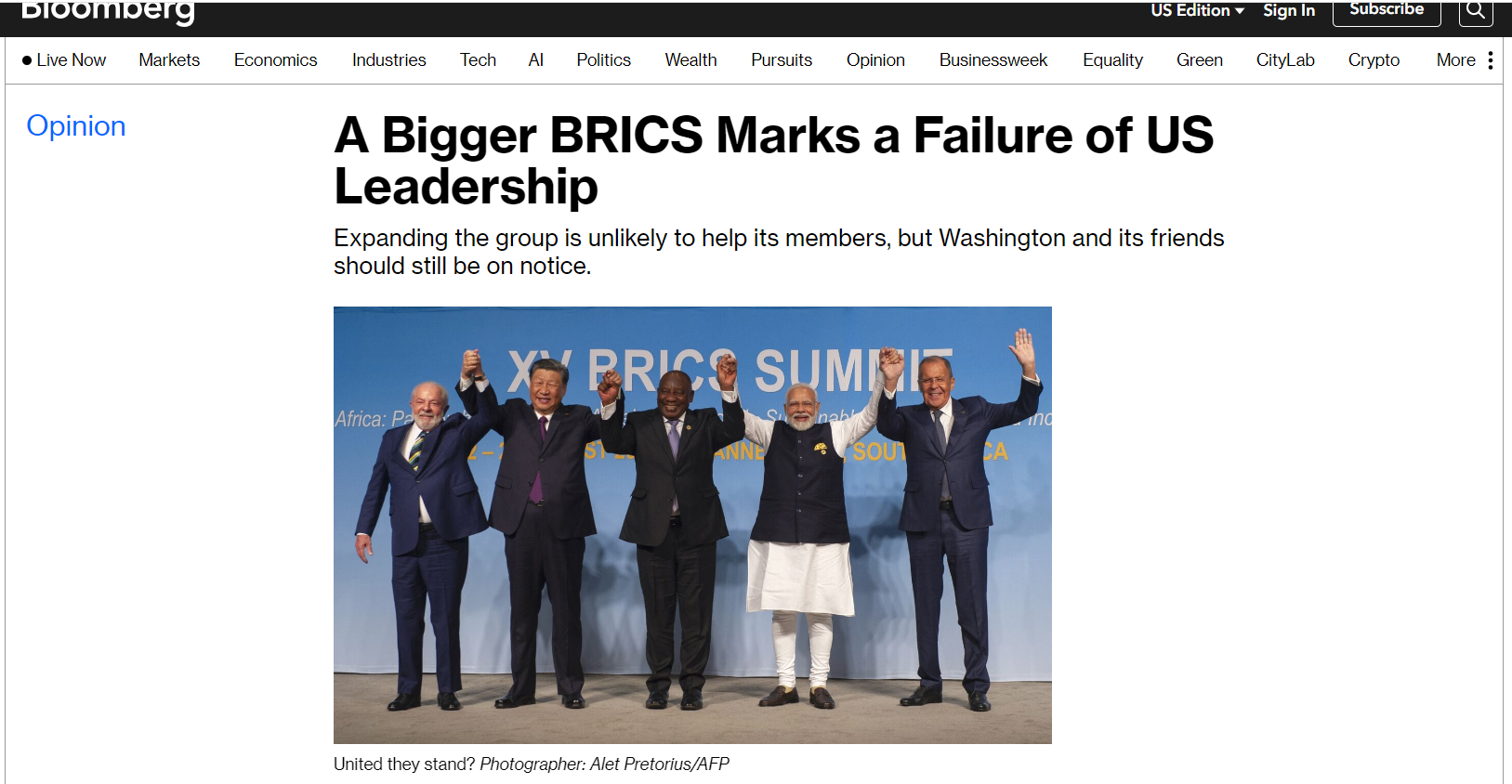Screen dimensions: 1512x784
Task: Click the article headline about BRICS
Action: coord(774,161)
